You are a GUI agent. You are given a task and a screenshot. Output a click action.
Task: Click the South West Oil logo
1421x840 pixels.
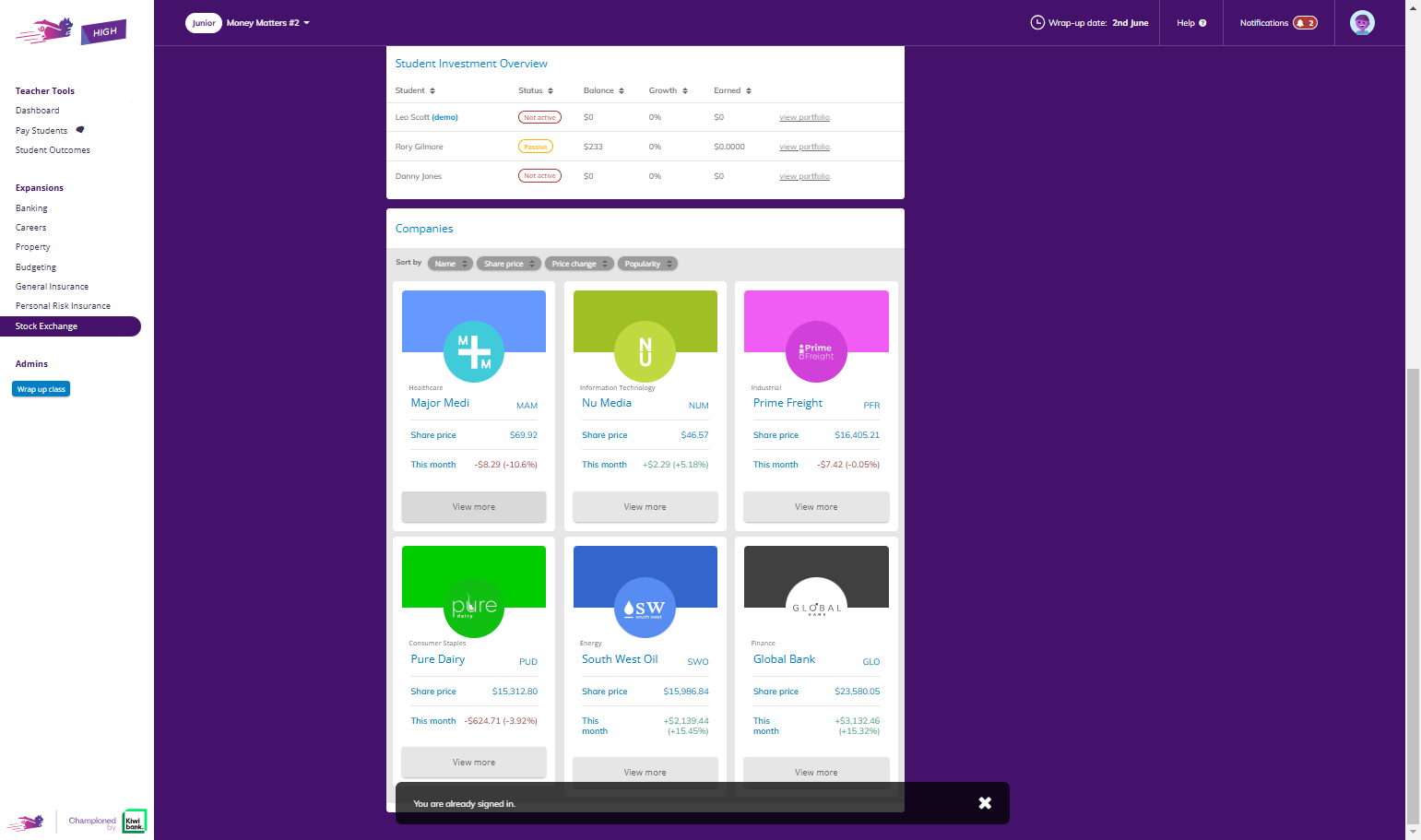point(645,607)
